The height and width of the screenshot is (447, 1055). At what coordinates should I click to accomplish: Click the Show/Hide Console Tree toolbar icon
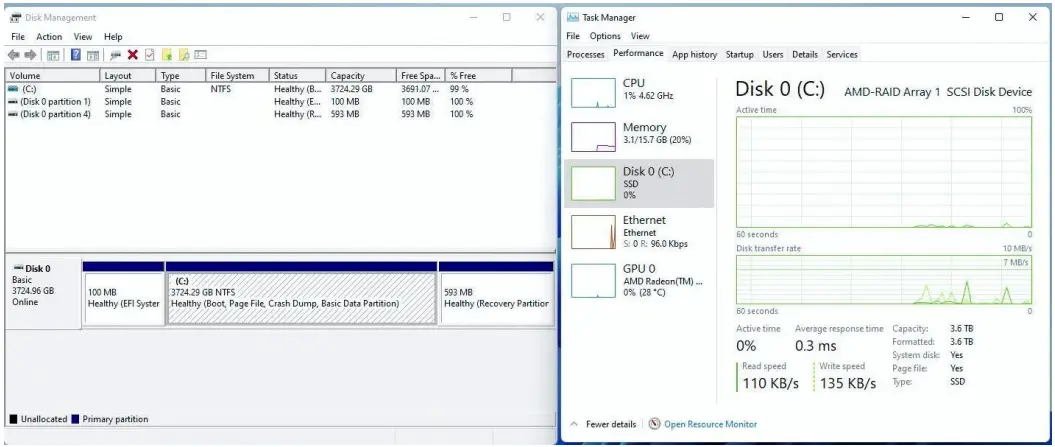[52, 55]
